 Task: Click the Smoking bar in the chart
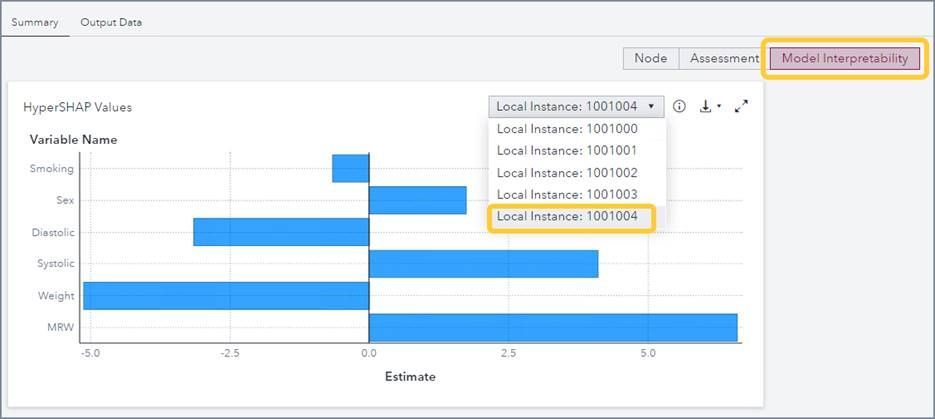click(x=350, y=168)
